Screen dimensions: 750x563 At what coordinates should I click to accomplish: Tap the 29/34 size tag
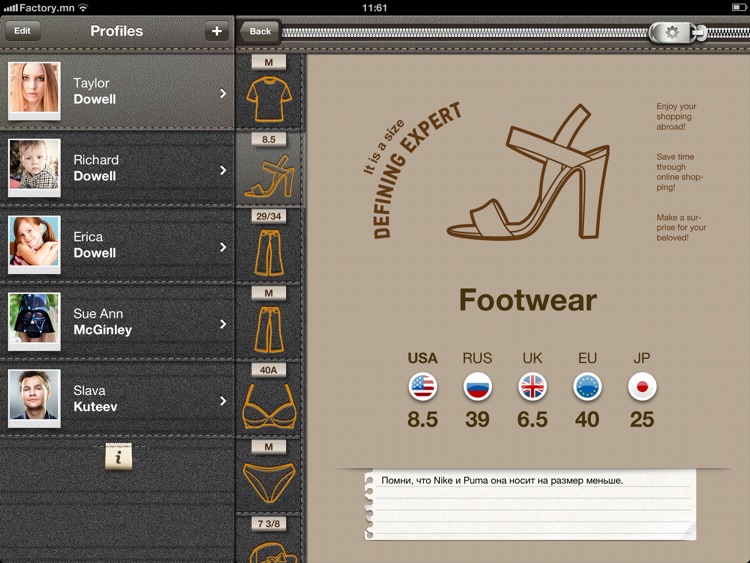pyautogui.click(x=269, y=216)
